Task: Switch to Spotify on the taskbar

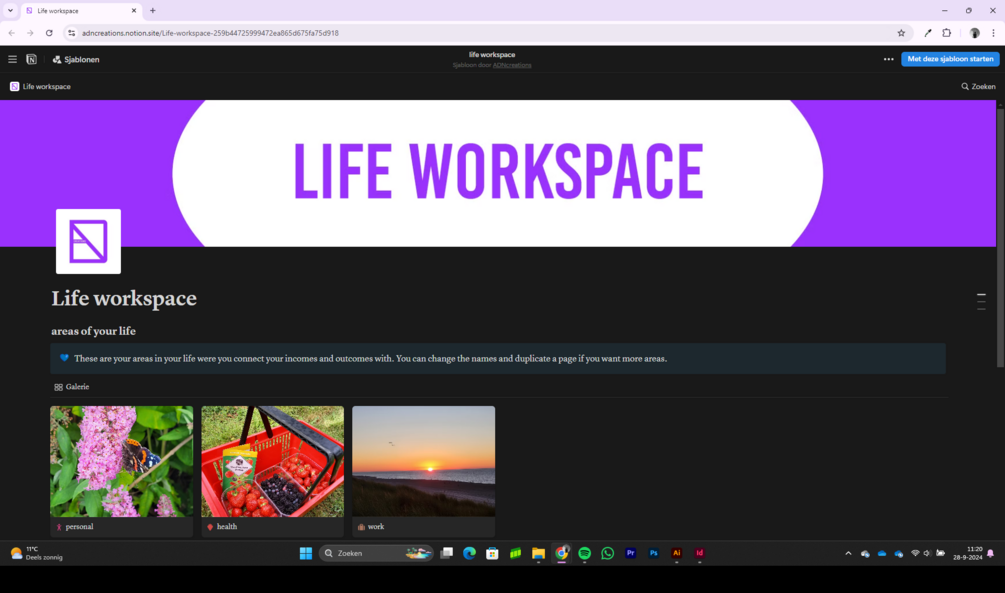Action: (x=585, y=553)
